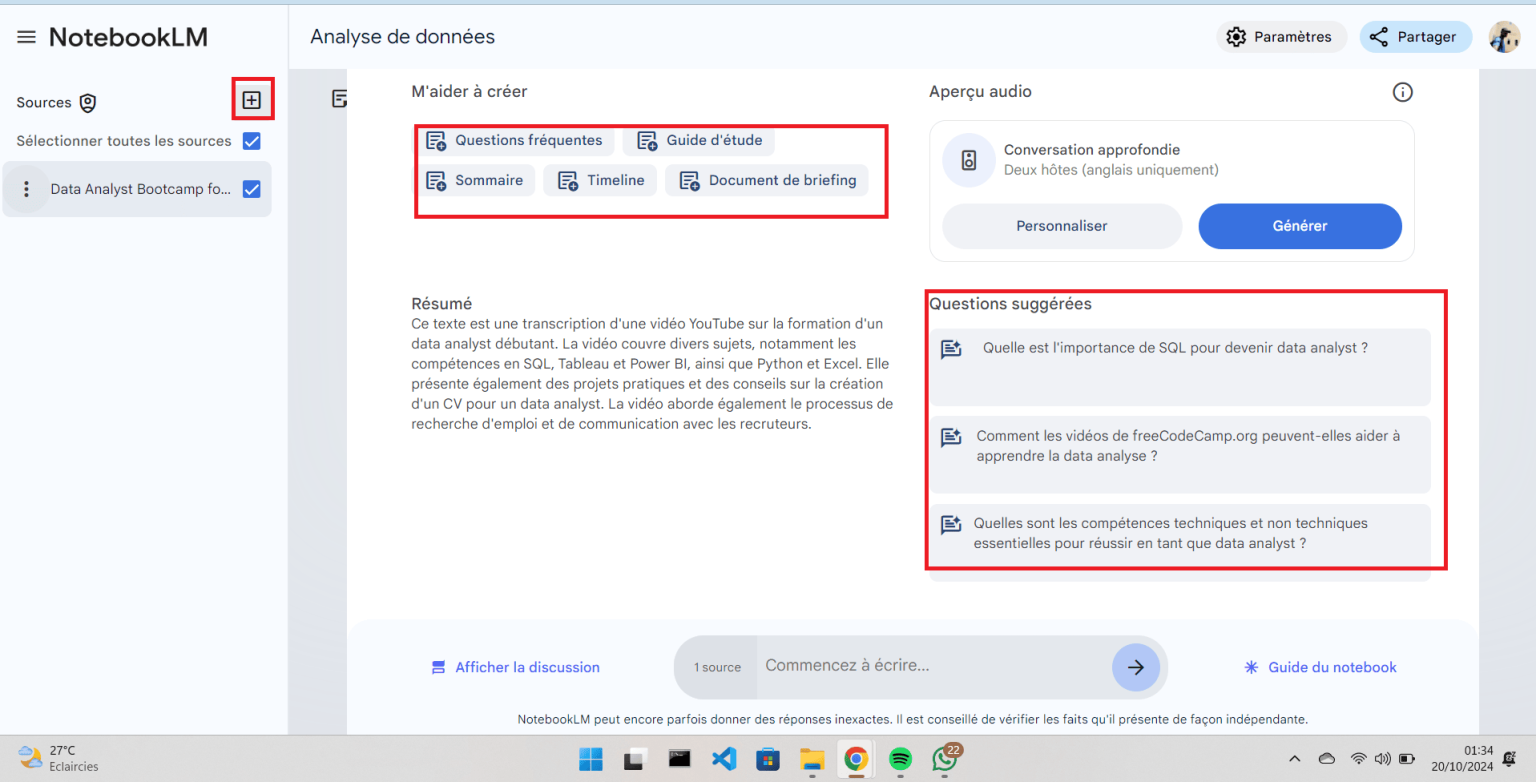The width and height of the screenshot is (1536, 782).
Task: Uncheck Sélectionner toutes les sources
Action: [x=251, y=140]
